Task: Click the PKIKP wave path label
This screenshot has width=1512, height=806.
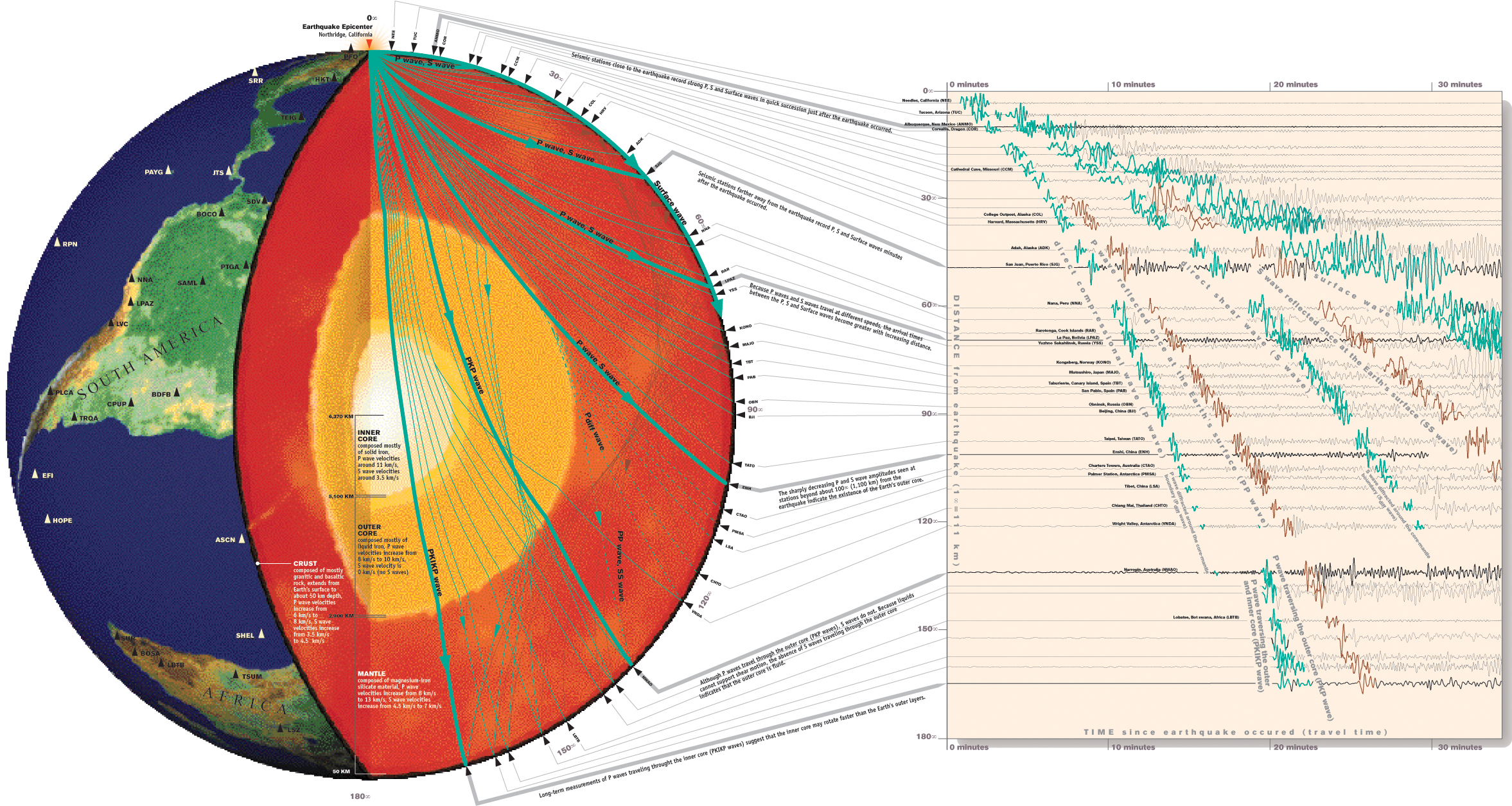Action: pos(435,572)
